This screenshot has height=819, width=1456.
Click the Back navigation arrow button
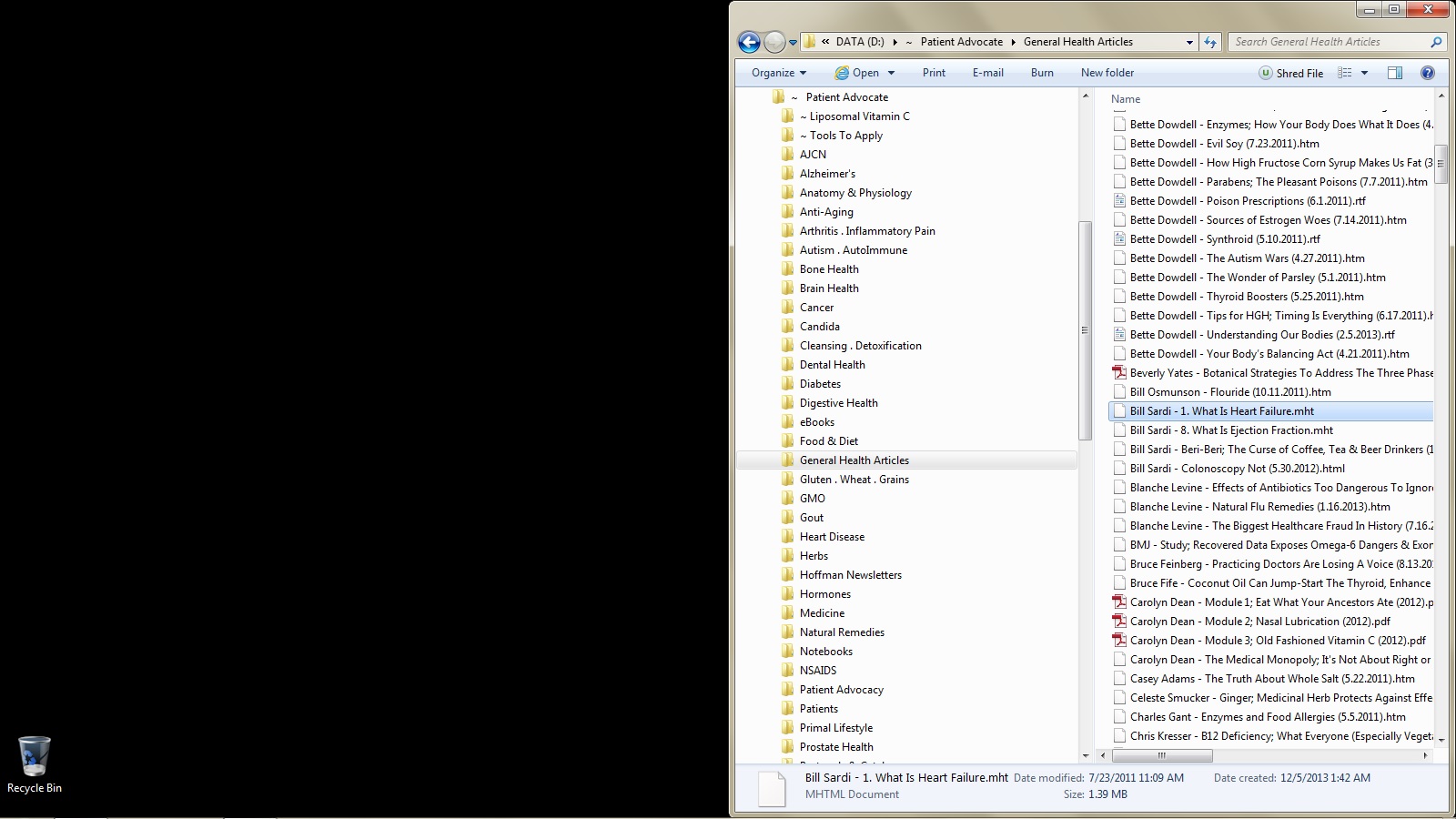[x=749, y=42]
